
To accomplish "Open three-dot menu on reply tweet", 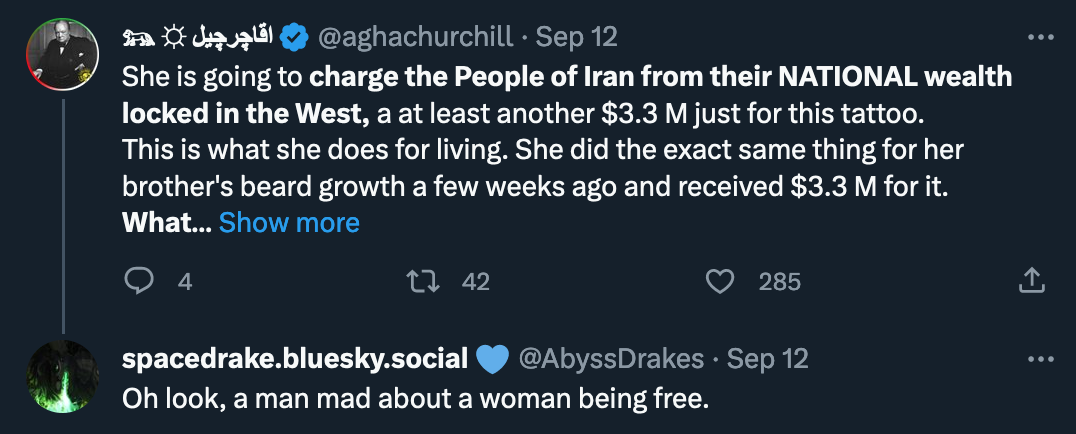I will coord(1040,359).
